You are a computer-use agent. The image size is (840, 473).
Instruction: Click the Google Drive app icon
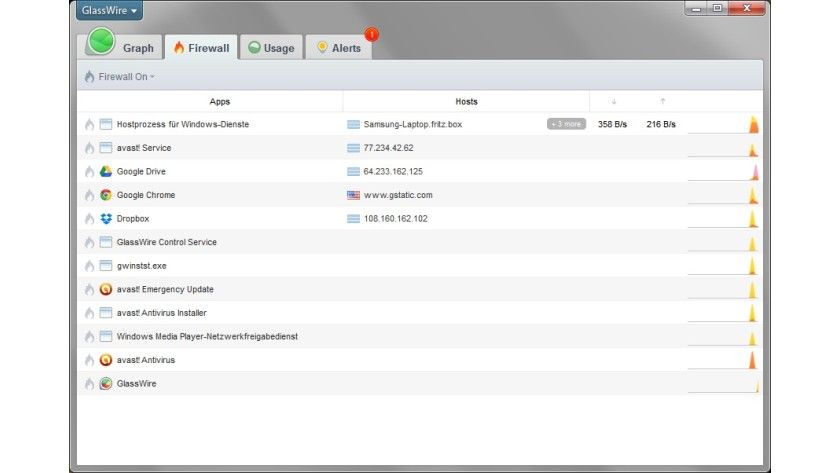point(106,171)
